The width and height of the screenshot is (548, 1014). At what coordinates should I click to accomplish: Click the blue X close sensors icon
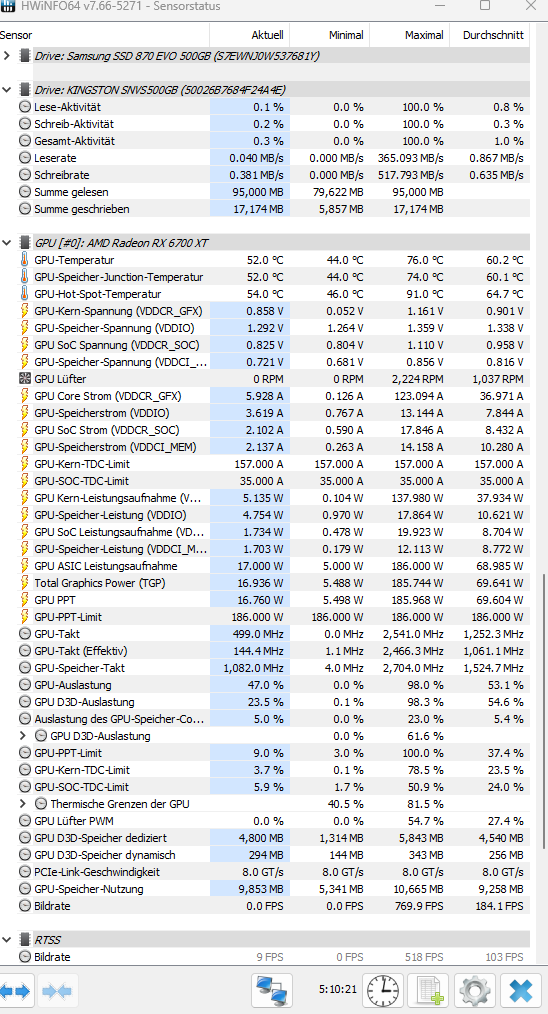tap(521, 990)
